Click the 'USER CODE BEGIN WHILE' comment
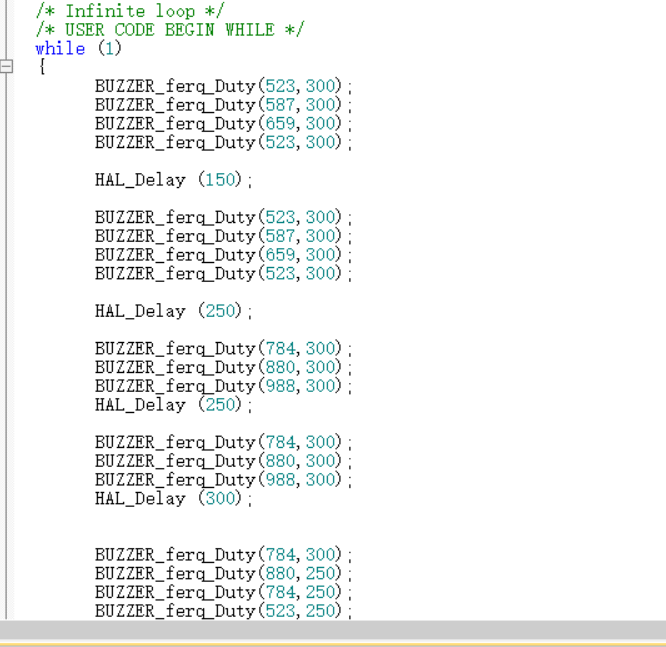Image resolution: width=666 pixels, height=647 pixels. [x=168, y=30]
